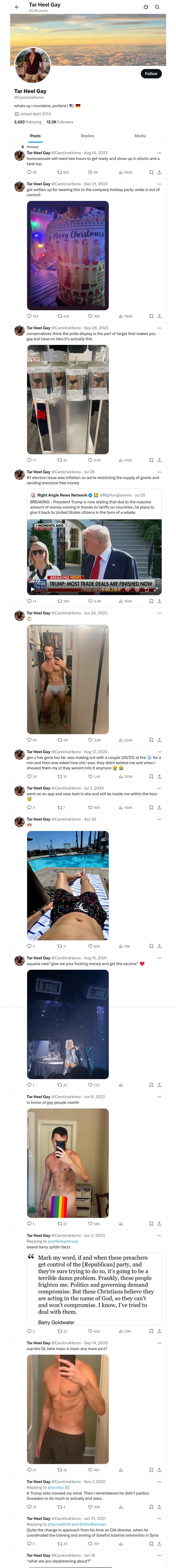Open the Merry Christmas photo
This screenshot has height=1568, width=176.
pyautogui.click(x=68, y=256)
